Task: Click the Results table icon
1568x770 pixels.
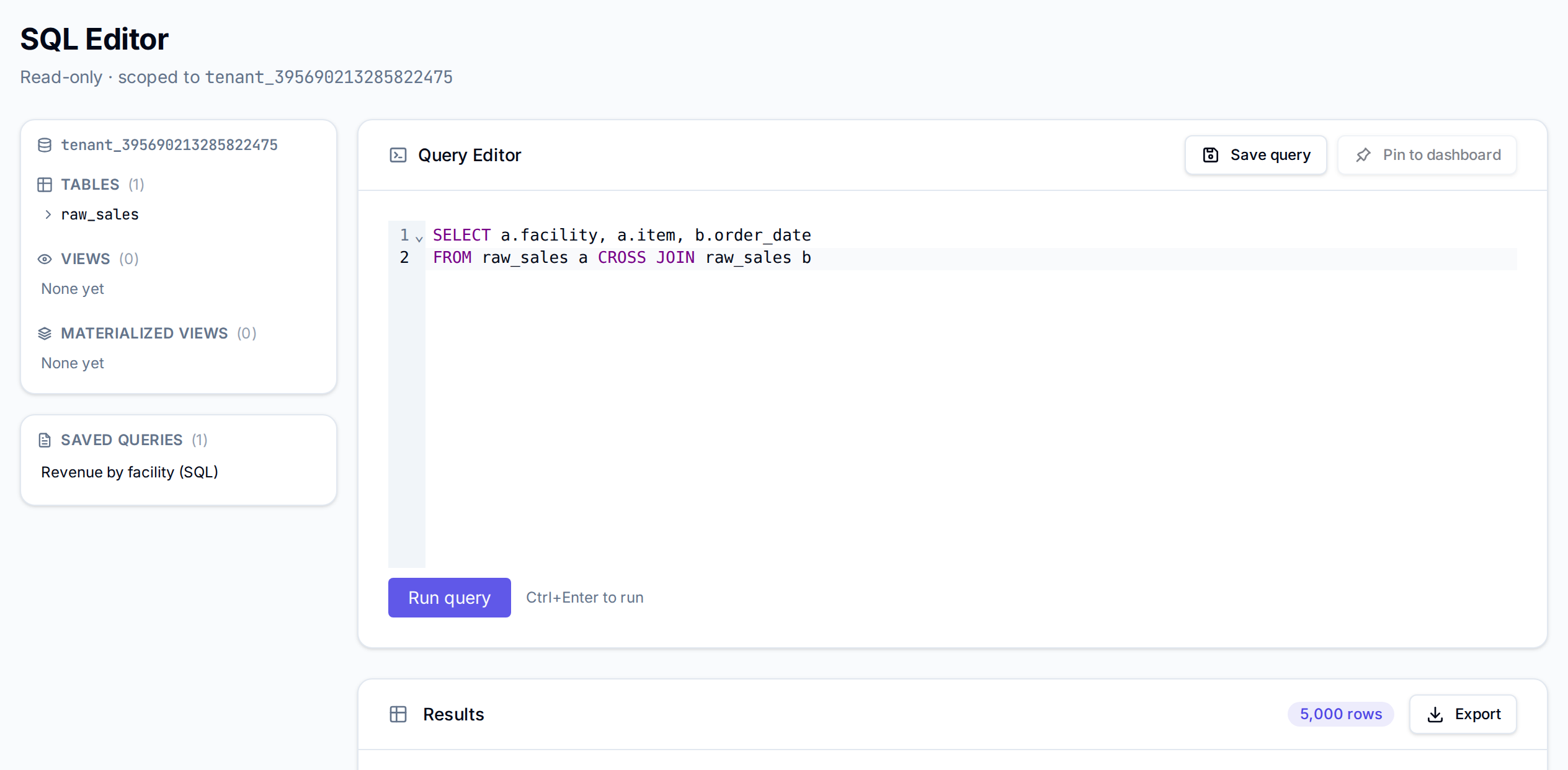Action: (398, 714)
